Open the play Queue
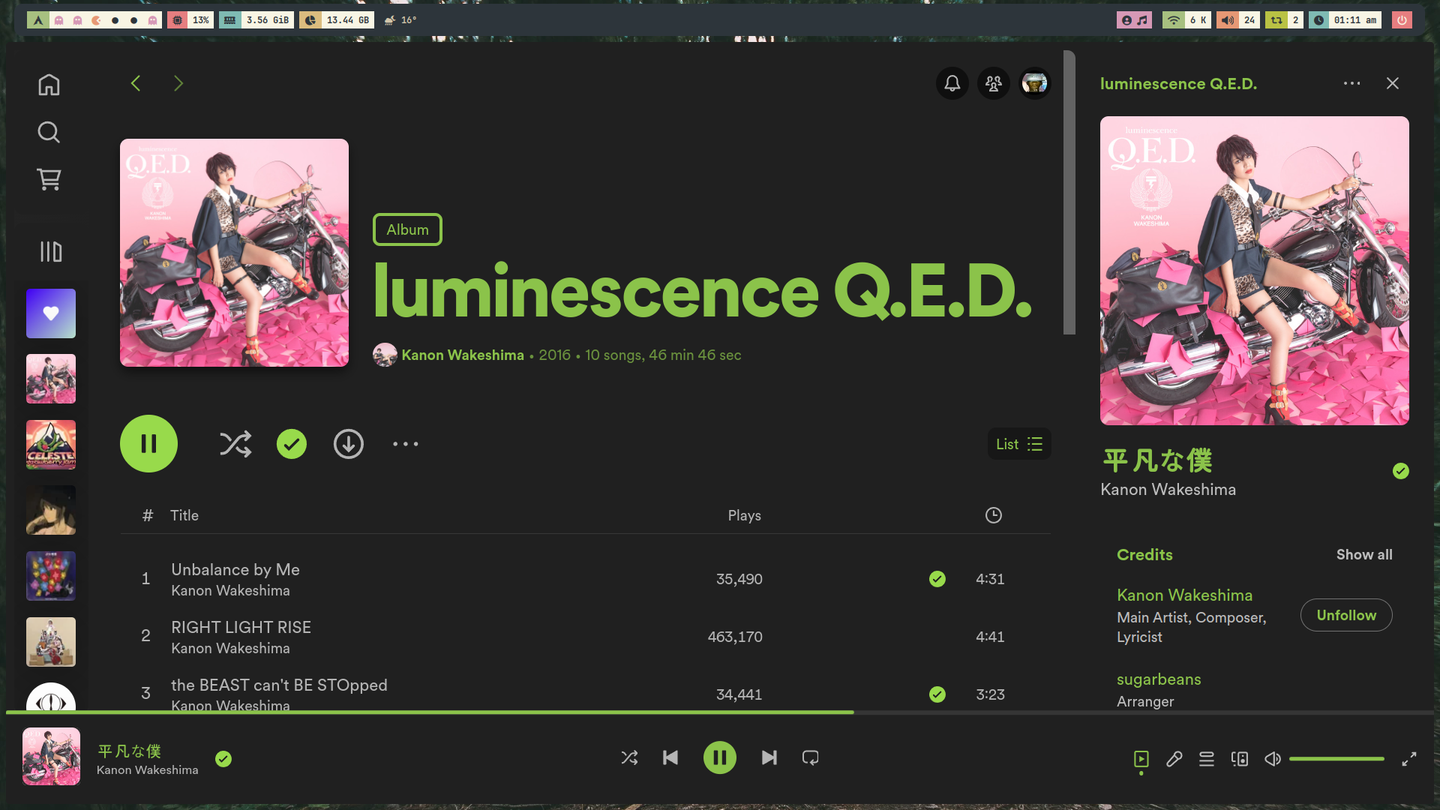The width and height of the screenshot is (1440, 810). pos(1207,759)
